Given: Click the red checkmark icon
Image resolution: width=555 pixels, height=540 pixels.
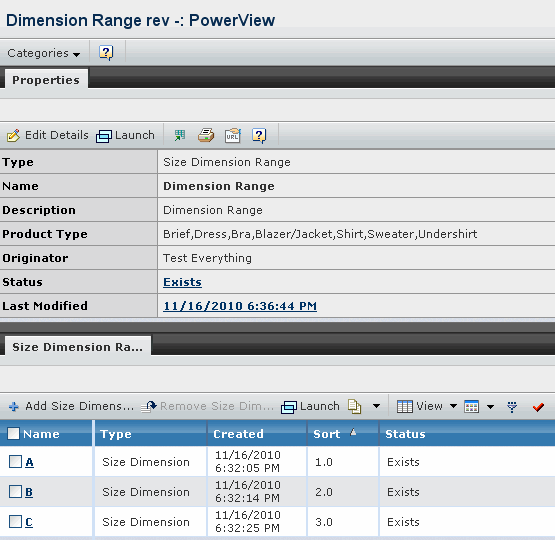Looking at the screenshot, I should click(538, 407).
